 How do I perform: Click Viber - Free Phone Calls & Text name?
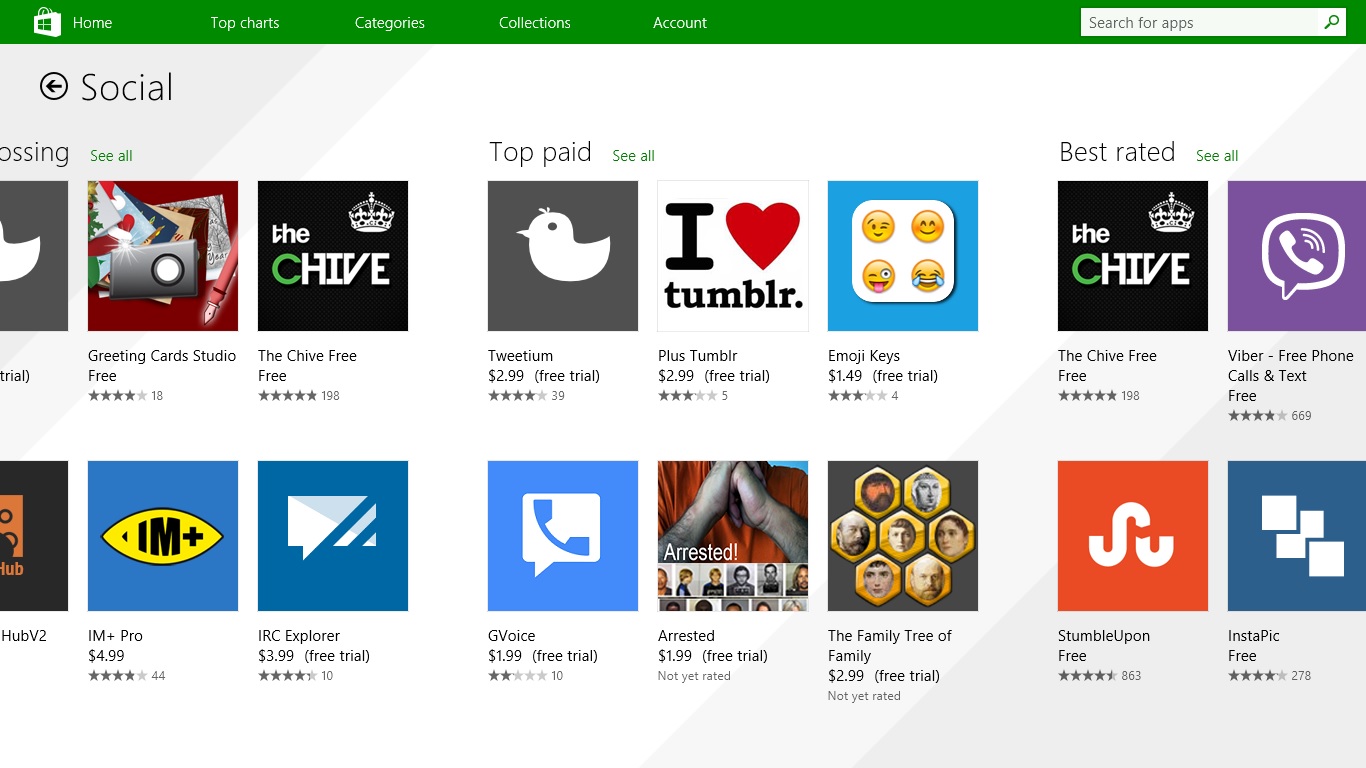click(x=1291, y=365)
